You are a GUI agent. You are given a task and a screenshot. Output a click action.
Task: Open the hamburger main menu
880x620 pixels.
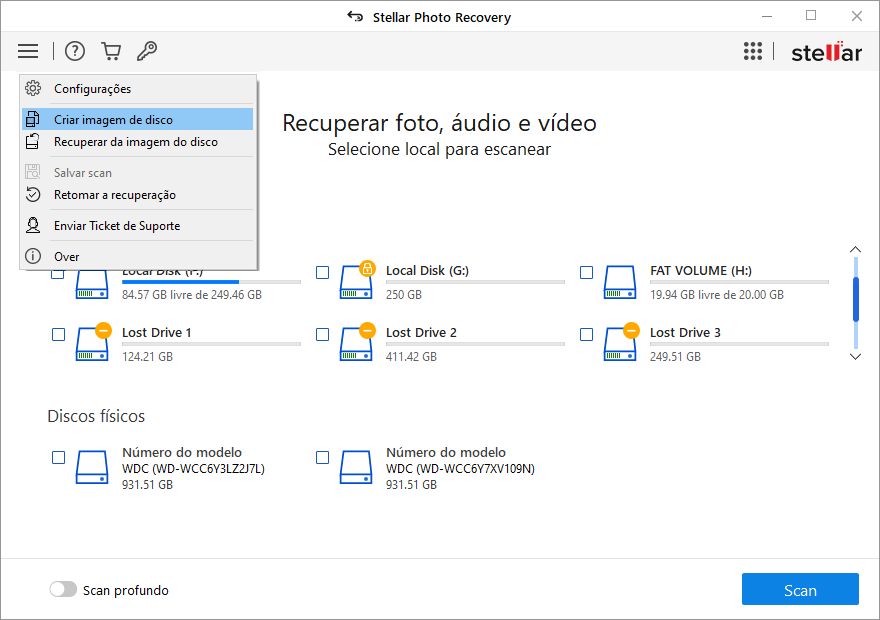pos(28,51)
